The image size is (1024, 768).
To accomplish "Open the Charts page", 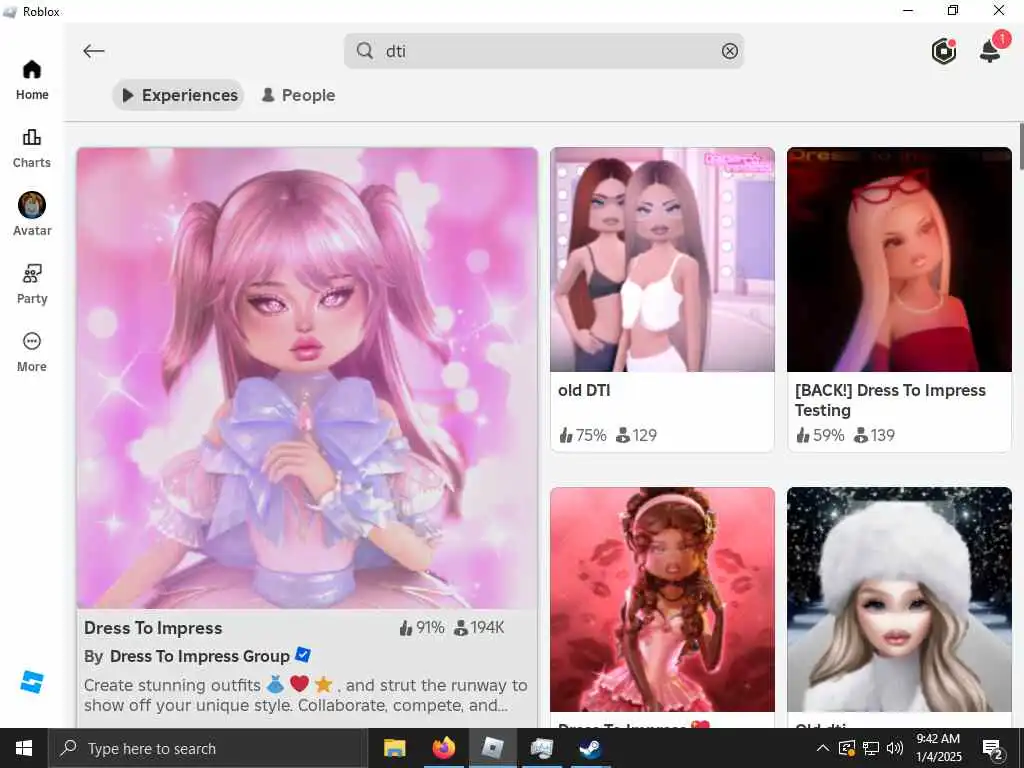I will coord(32,149).
